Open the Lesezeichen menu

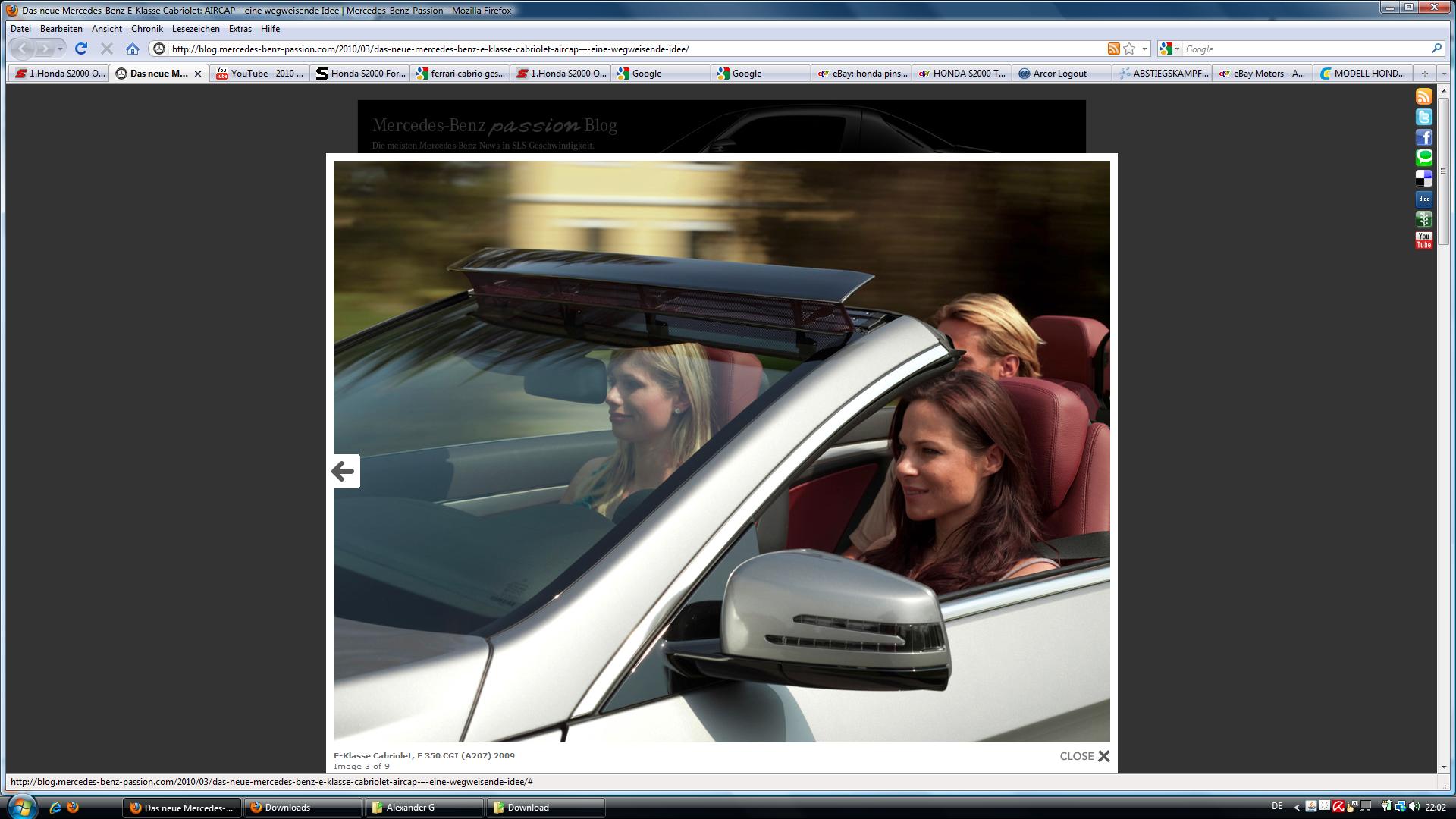195,29
